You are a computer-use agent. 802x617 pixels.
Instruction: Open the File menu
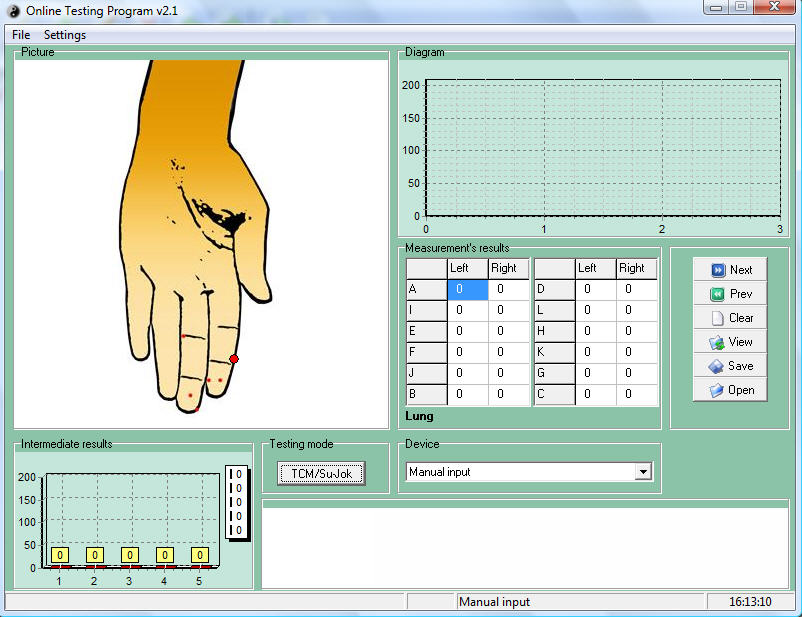(21, 35)
